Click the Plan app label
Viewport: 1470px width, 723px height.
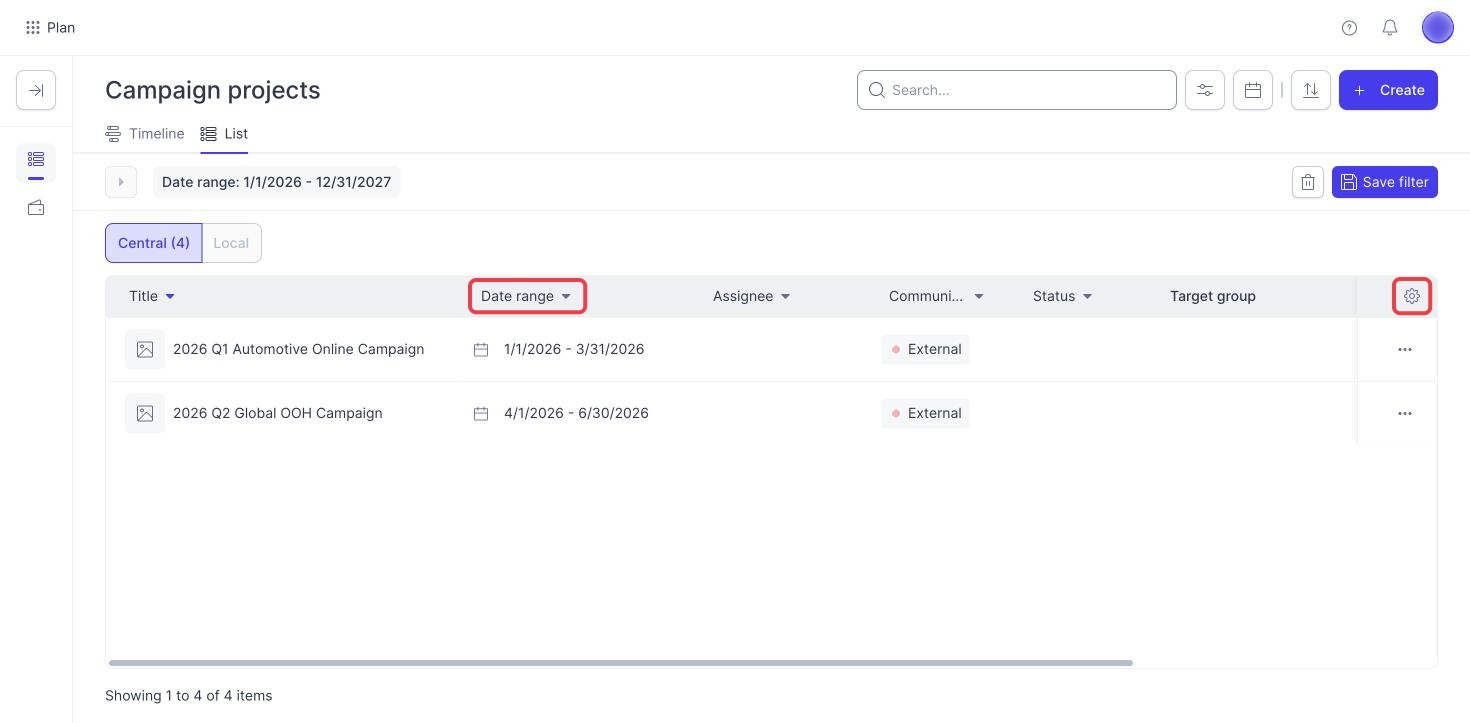[x=61, y=28]
